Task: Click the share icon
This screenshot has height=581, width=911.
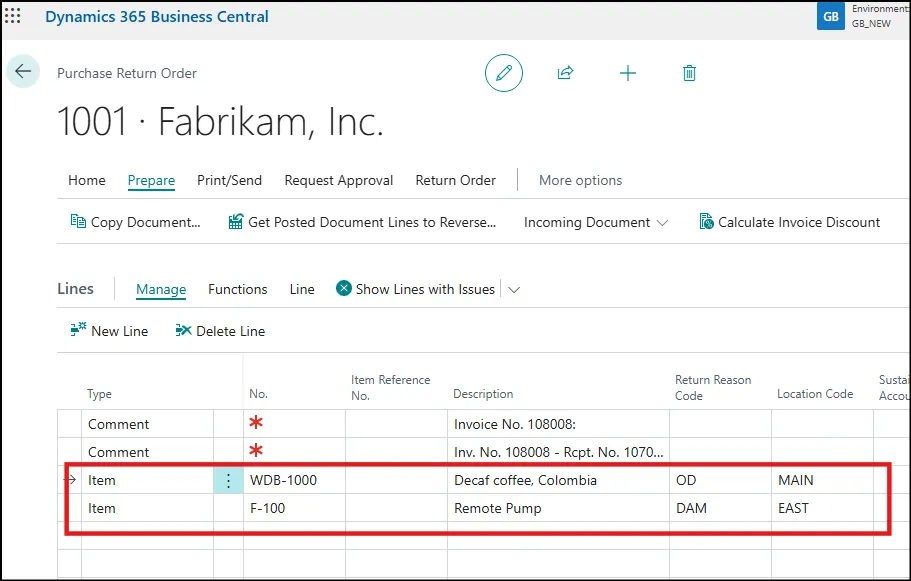Action: click(565, 73)
